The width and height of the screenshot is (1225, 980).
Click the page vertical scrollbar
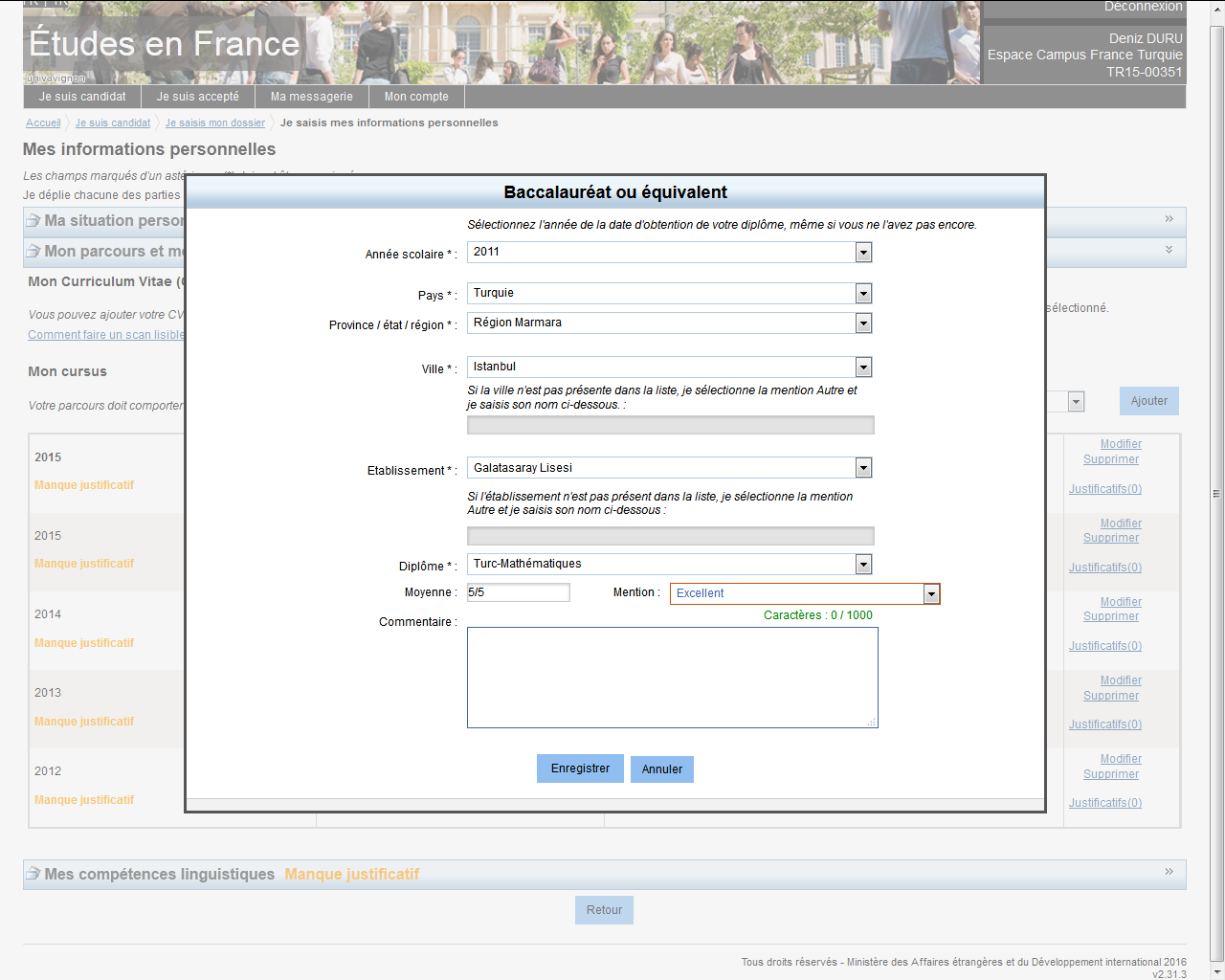coord(1216,493)
